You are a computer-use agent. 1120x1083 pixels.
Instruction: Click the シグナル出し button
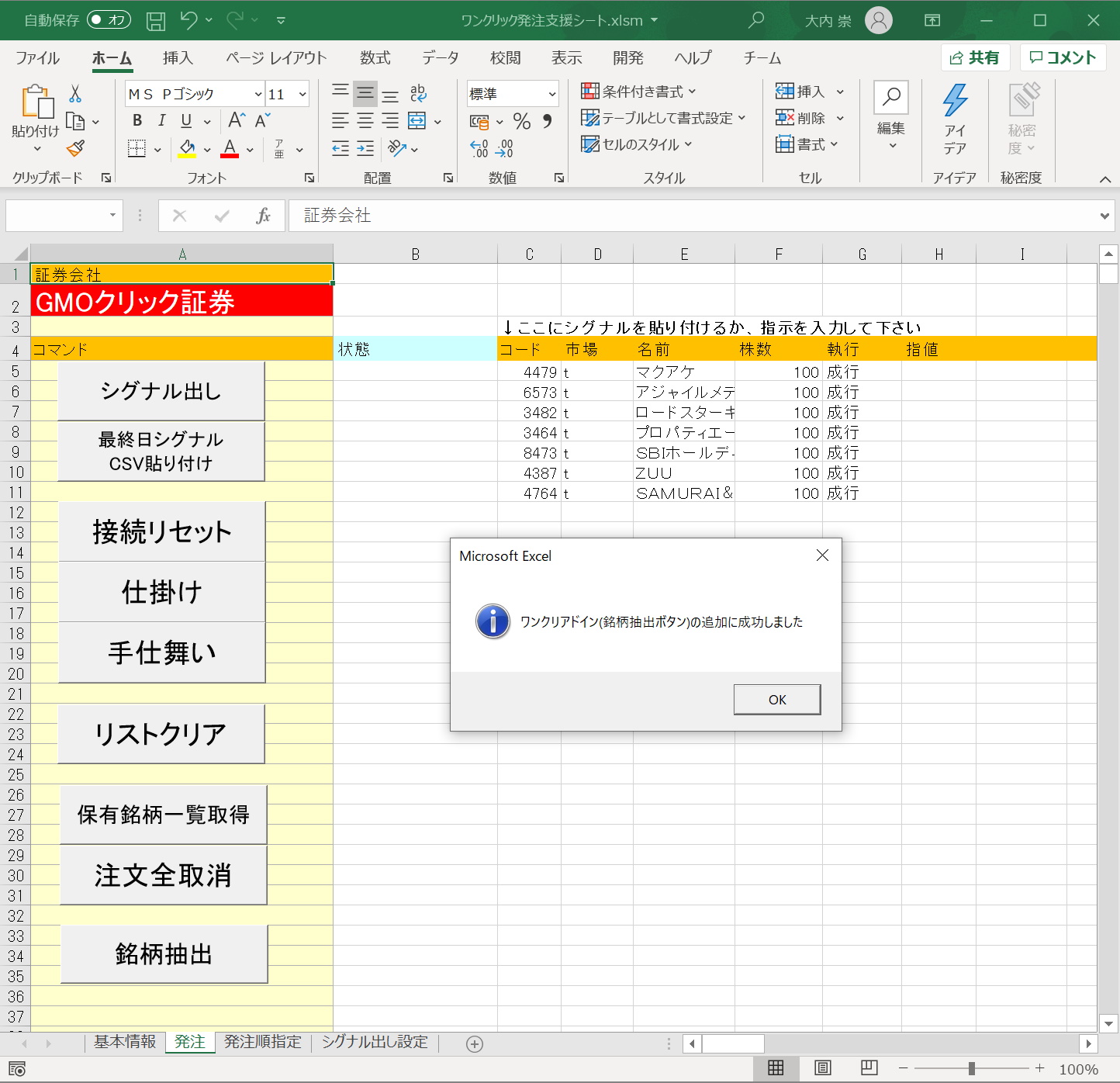click(x=161, y=391)
